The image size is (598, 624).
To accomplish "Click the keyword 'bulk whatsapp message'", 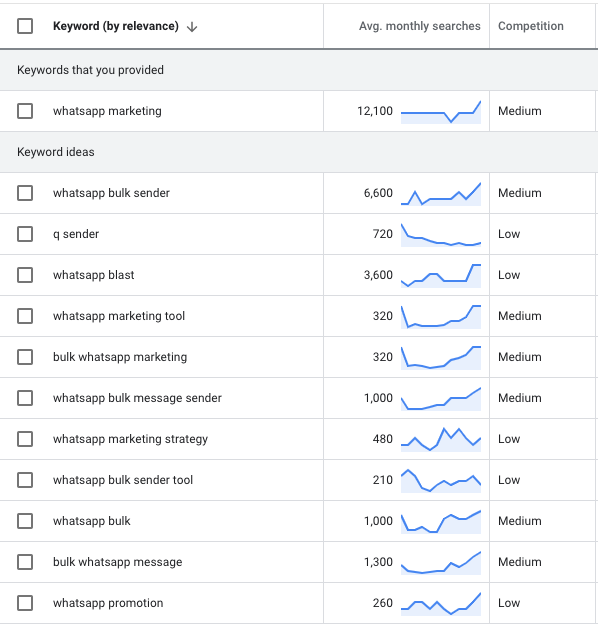I will pyautogui.click(x=118, y=562).
